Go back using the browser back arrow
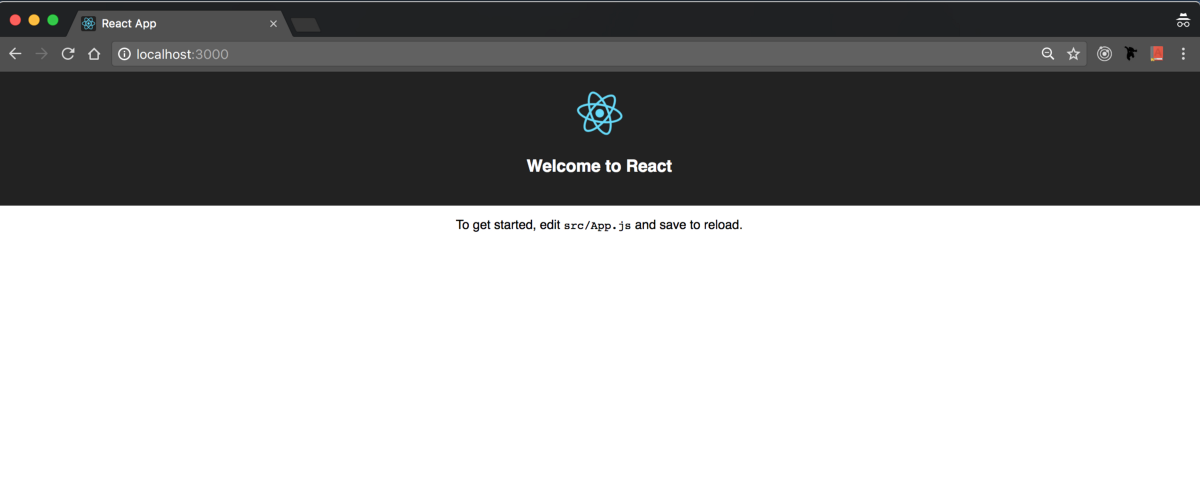Viewport: 1200px width, 496px height. [15, 54]
